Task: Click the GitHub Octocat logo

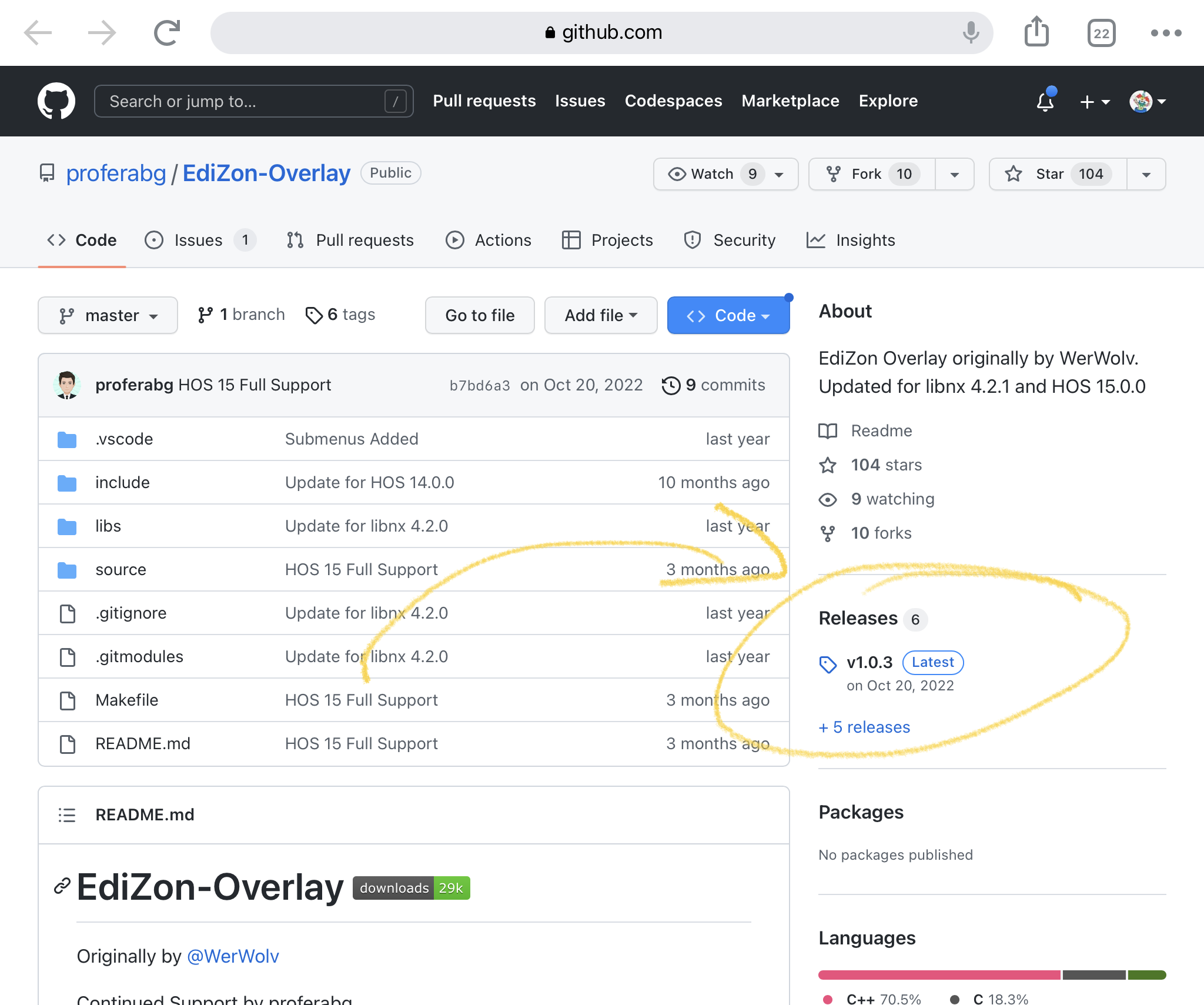Action: pos(56,101)
